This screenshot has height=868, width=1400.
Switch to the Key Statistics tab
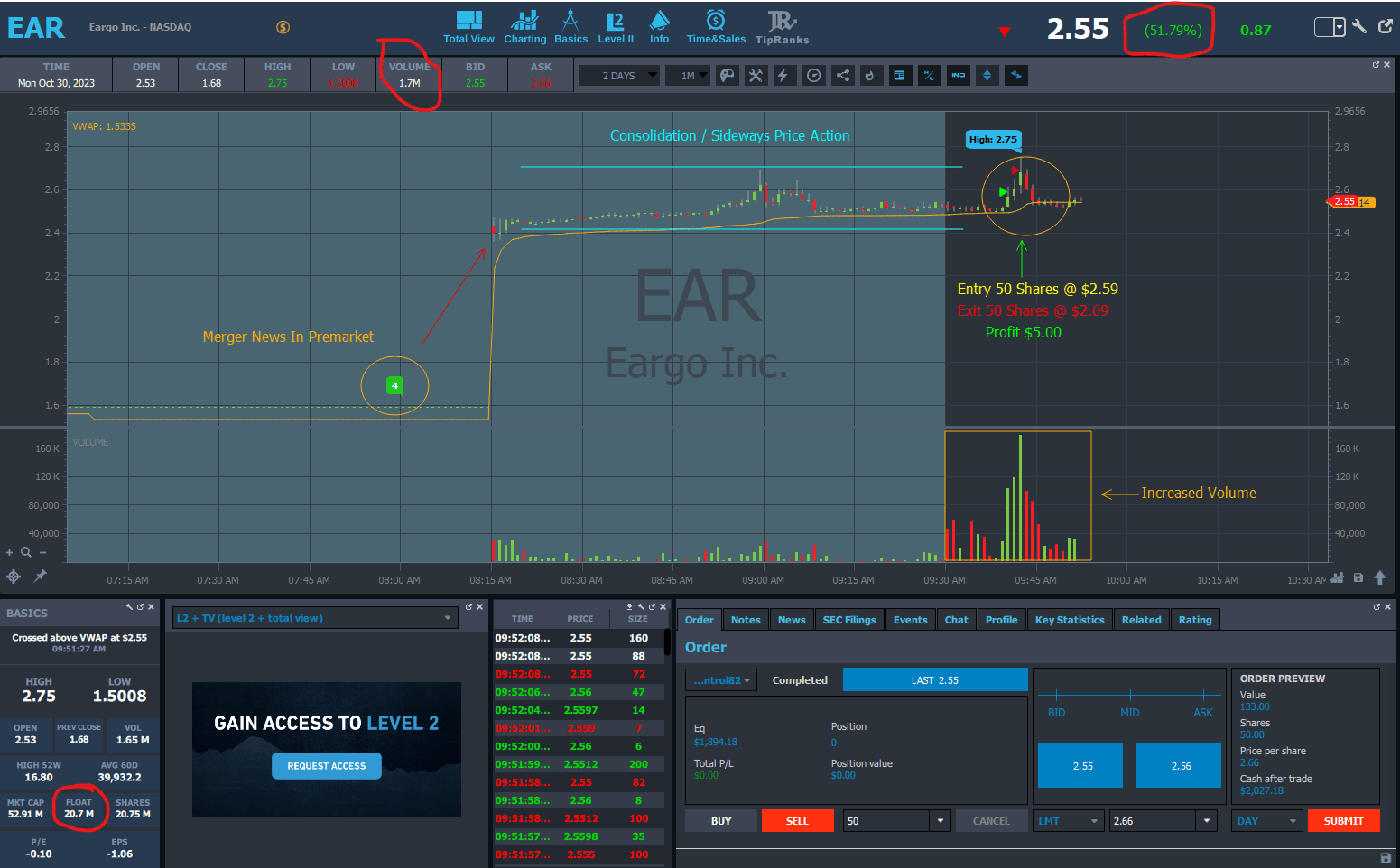[x=1070, y=620]
